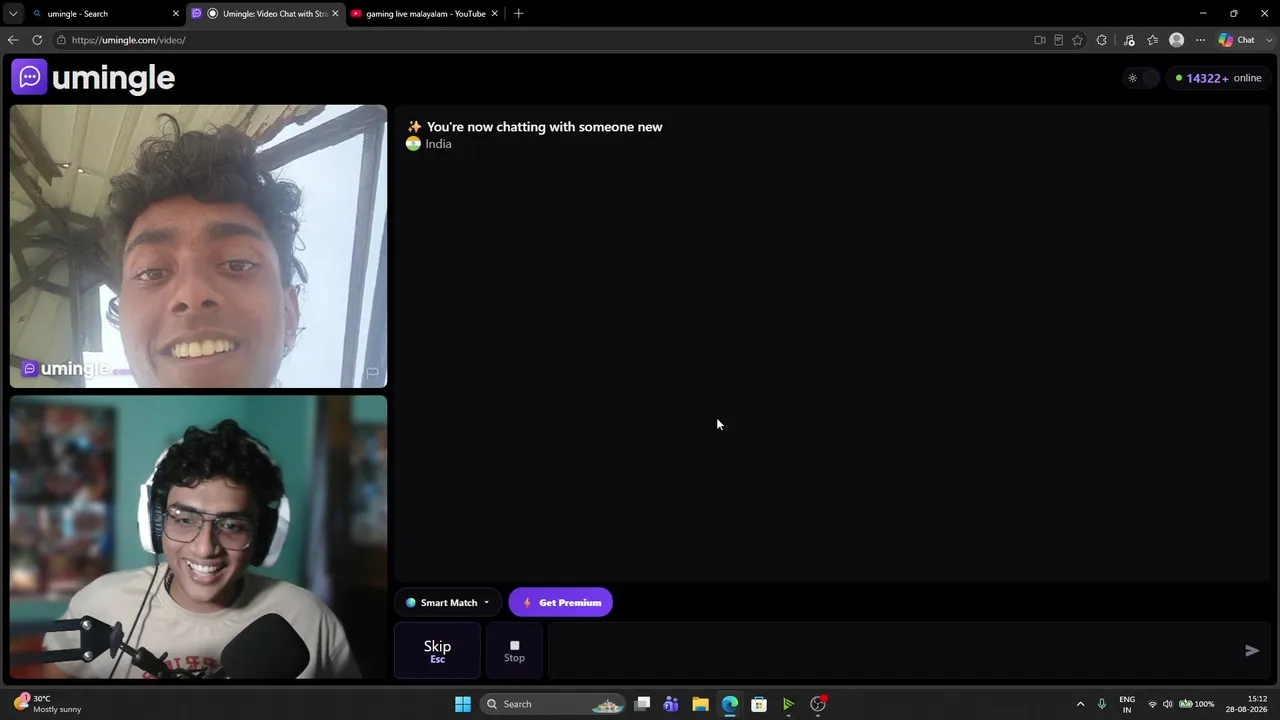Open Microsoft Store from the taskbar

(x=759, y=704)
